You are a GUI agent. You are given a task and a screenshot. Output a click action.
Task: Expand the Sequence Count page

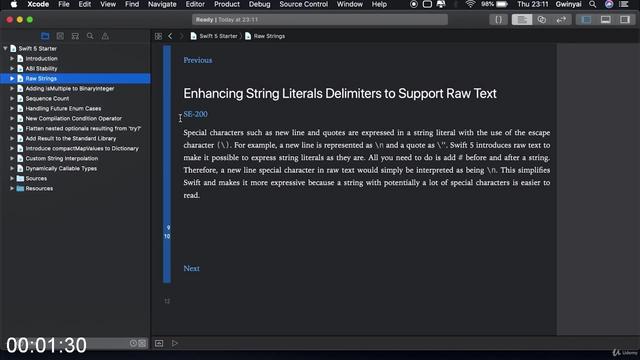tap(12, 98)
